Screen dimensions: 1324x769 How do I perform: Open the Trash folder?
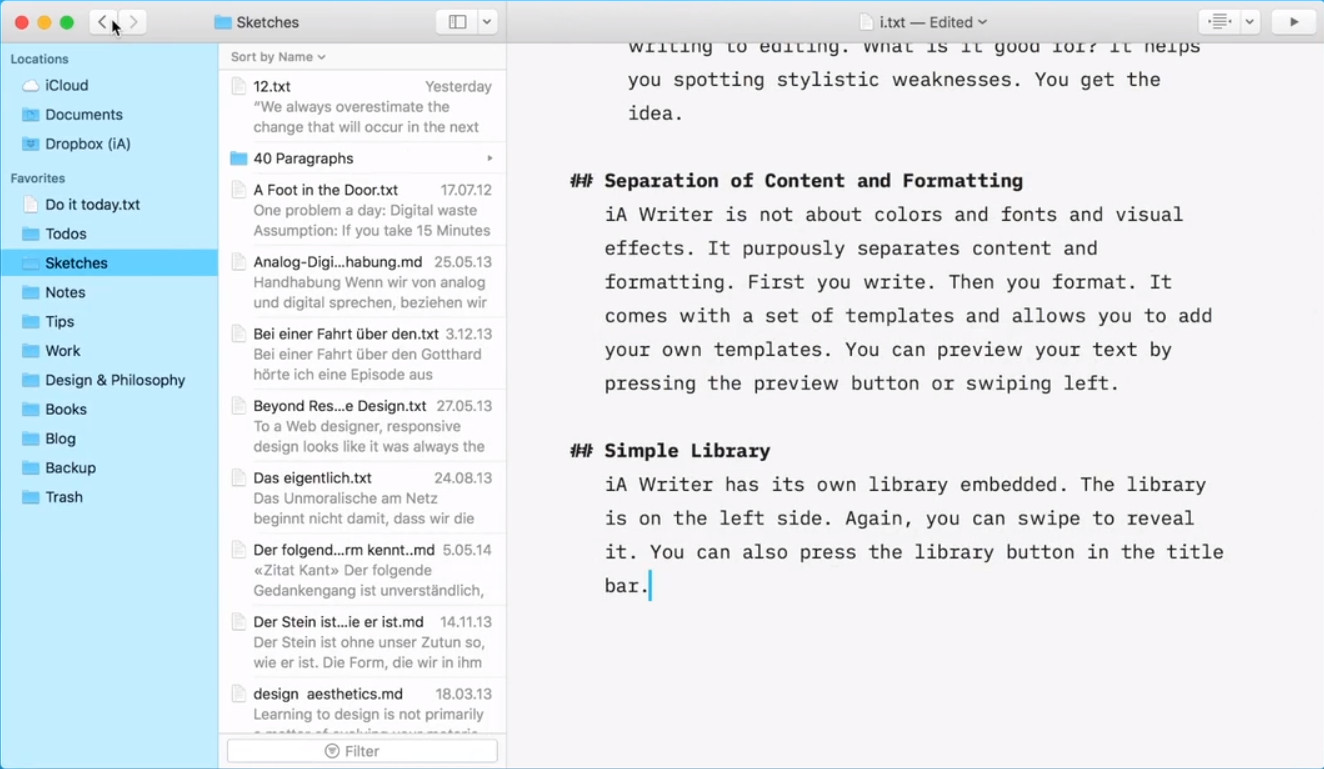point(109,497)
